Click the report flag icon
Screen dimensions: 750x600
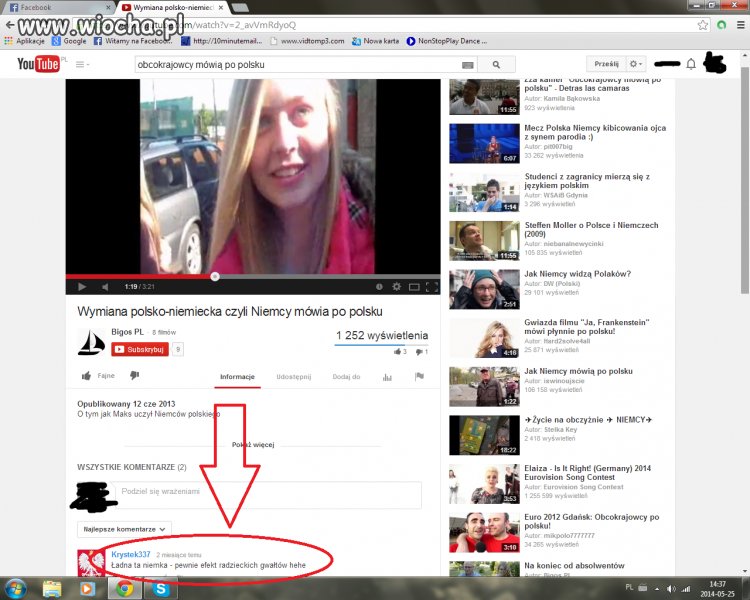[419, 377]
